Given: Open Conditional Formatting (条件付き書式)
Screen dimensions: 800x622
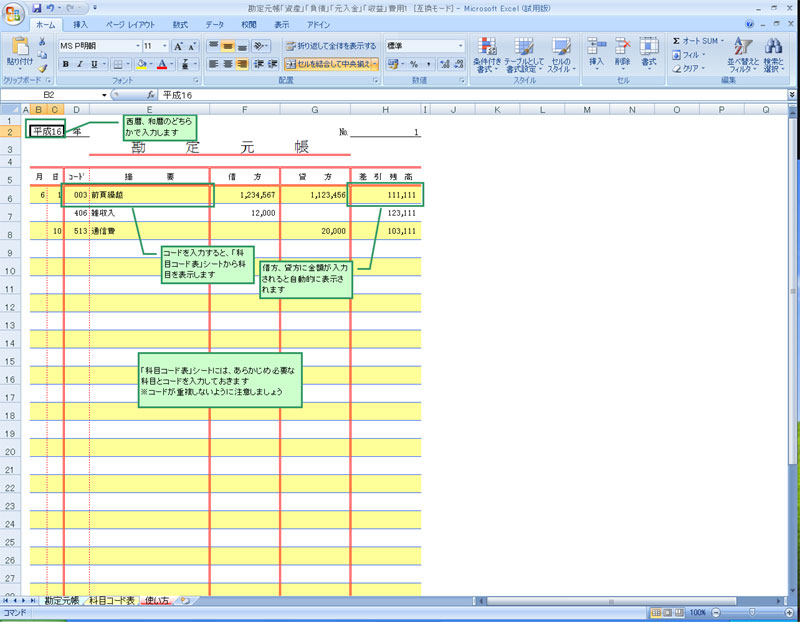Looking at the screenshot, I should pos(487,55).
